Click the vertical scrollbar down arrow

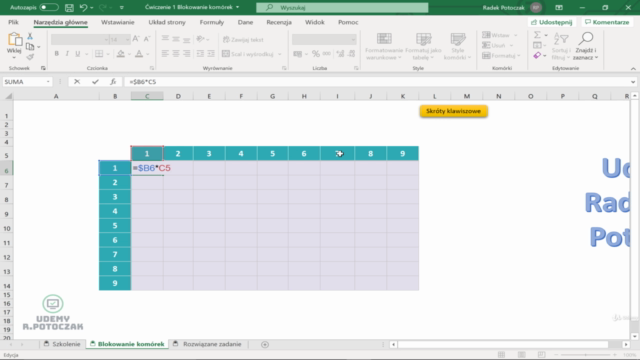pyautogui.click(x=634, y=336)
